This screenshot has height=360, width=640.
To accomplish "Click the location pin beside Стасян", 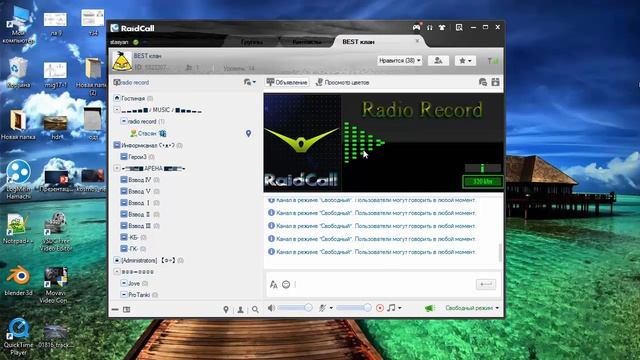I will (248, 133).
